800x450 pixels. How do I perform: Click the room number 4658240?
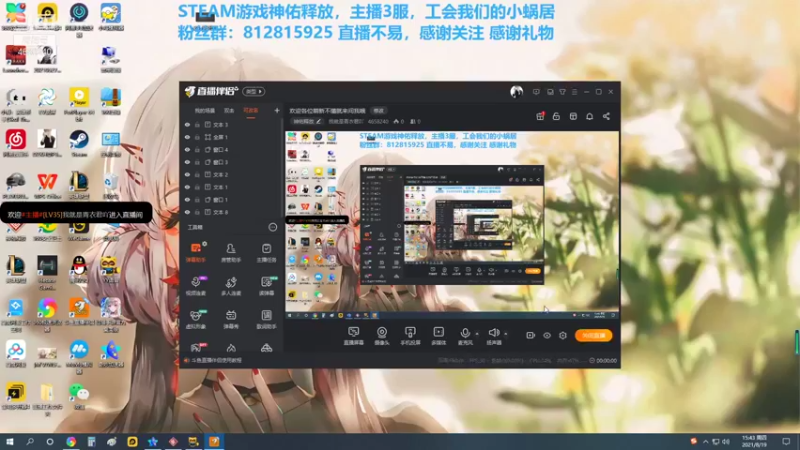tap(378, 121)
